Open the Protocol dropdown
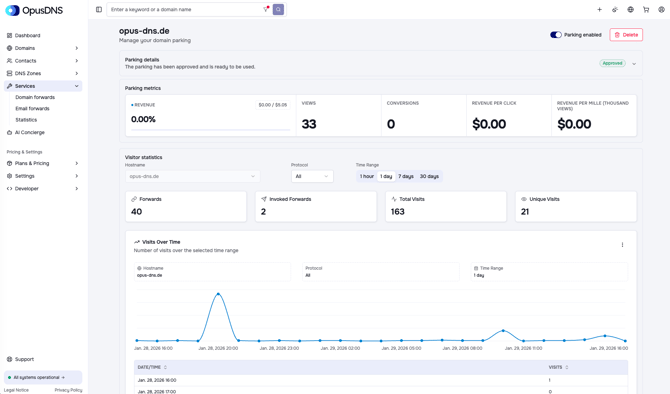 tap(312, 176)
